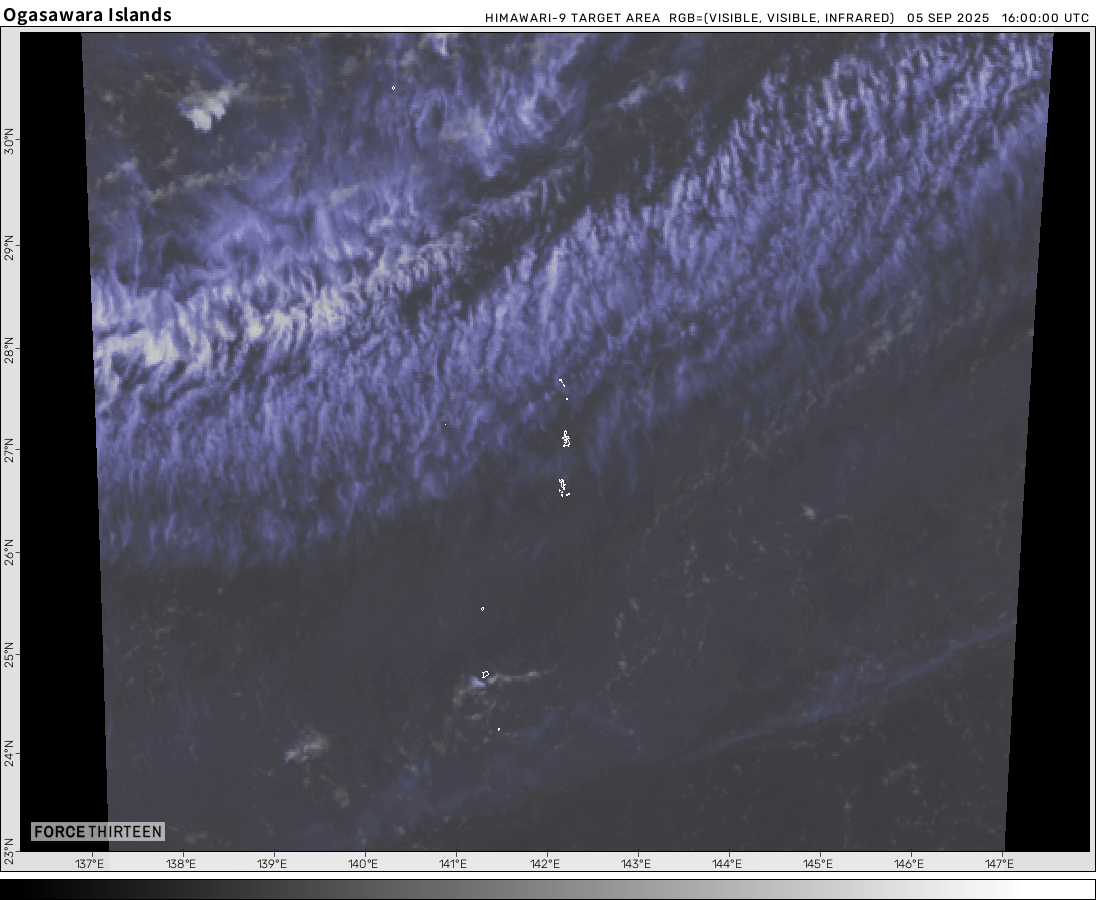Click the Mukojima island outline
This screenshot has height=900, width=1096.
tap(561, 381)
